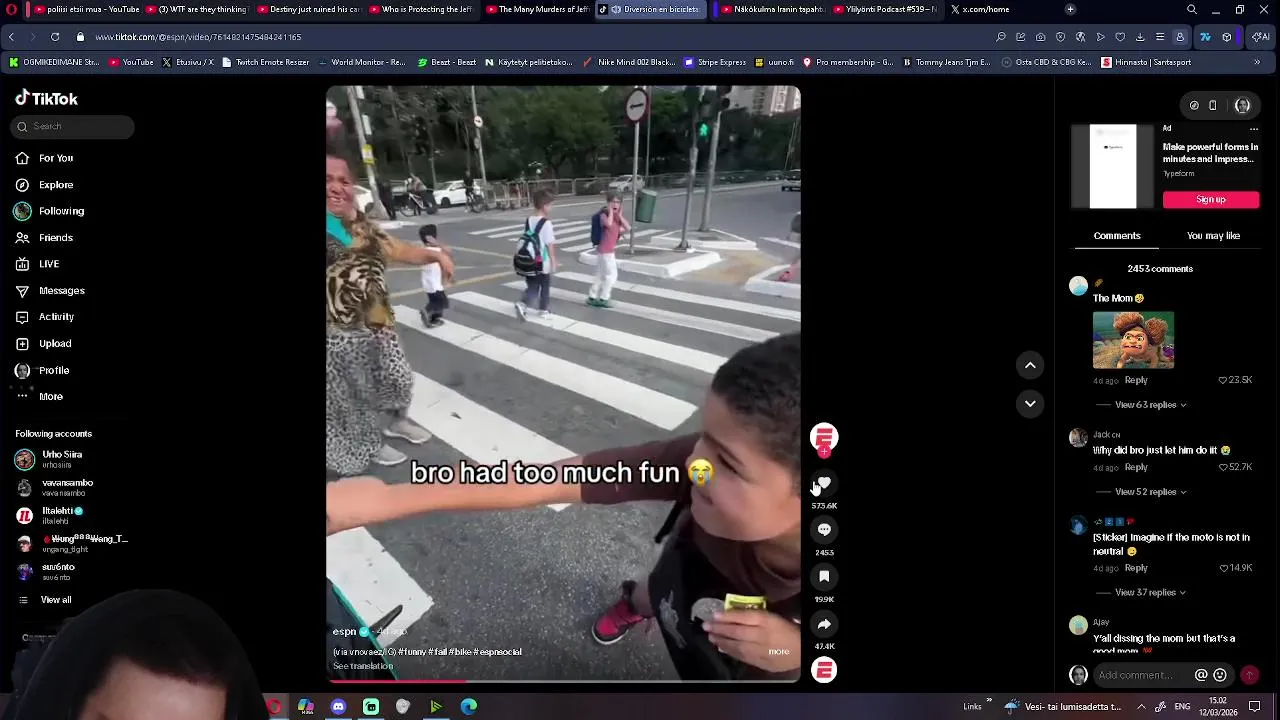
Task: Open Opera AI panel button
Action: [1261, 37]
